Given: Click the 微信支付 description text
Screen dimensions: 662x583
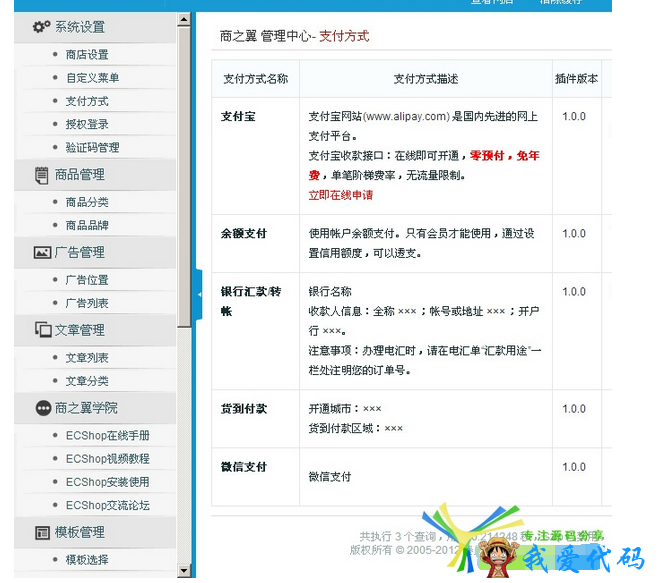Looking at the screenshot, I should (330, 477).
